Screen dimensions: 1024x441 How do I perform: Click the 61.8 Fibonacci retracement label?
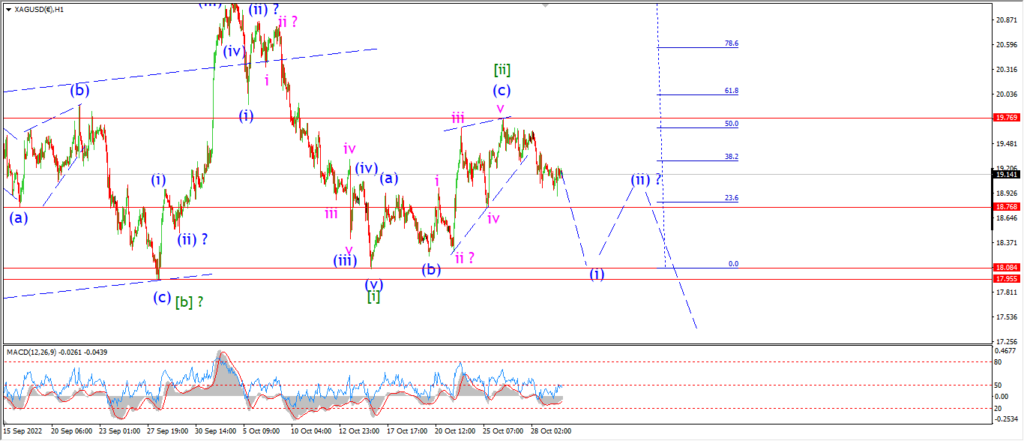tap(731, 91)
